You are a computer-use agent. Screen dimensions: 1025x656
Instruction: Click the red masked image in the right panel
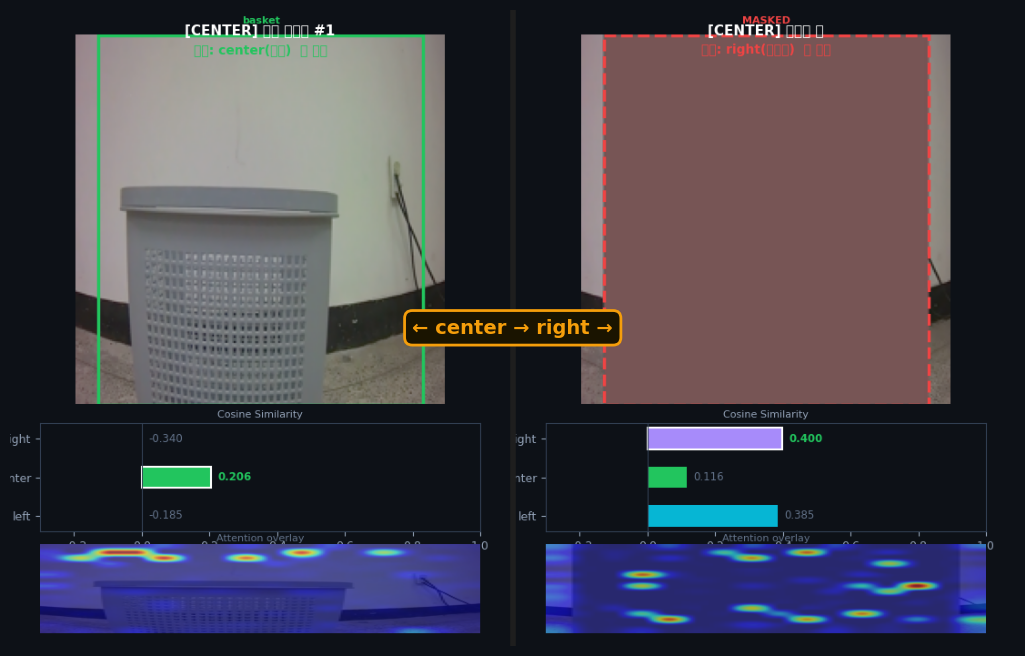(765, 219)
